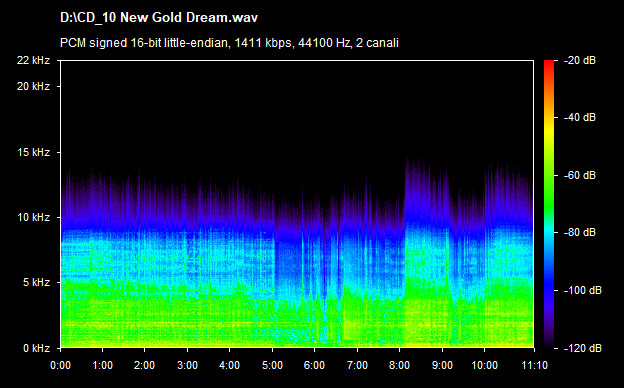Viewport: 624px width, 388px height.
Task: Click the PCM signed 16-bit format info line
Action: pyautogui.click(x=229, y=43)
